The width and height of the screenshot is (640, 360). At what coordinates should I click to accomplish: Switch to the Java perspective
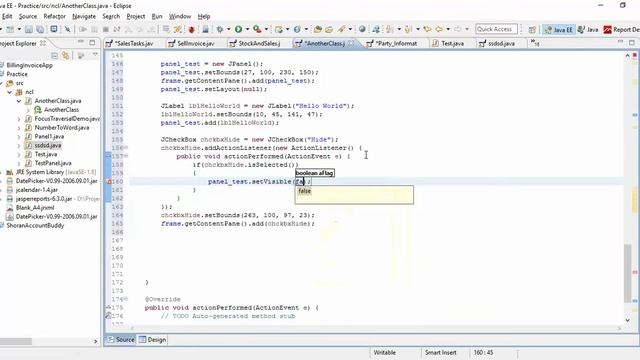tap(588, 29)
